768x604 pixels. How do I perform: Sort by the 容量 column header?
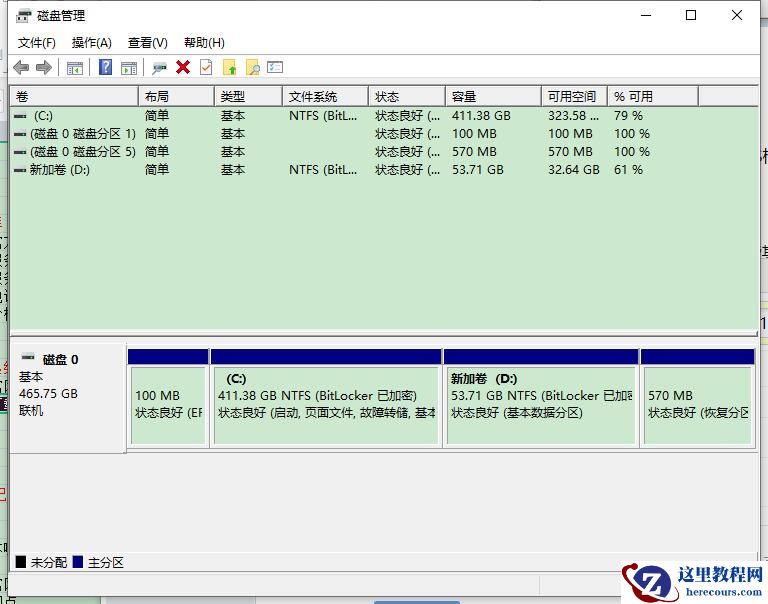[494, 97]
